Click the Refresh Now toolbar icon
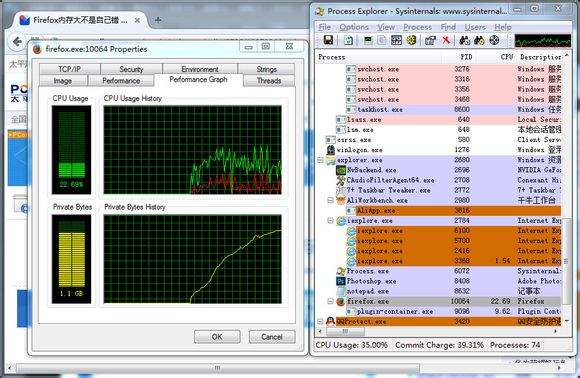580x378 pixels. pyautogui.click(x=348, y=40)
